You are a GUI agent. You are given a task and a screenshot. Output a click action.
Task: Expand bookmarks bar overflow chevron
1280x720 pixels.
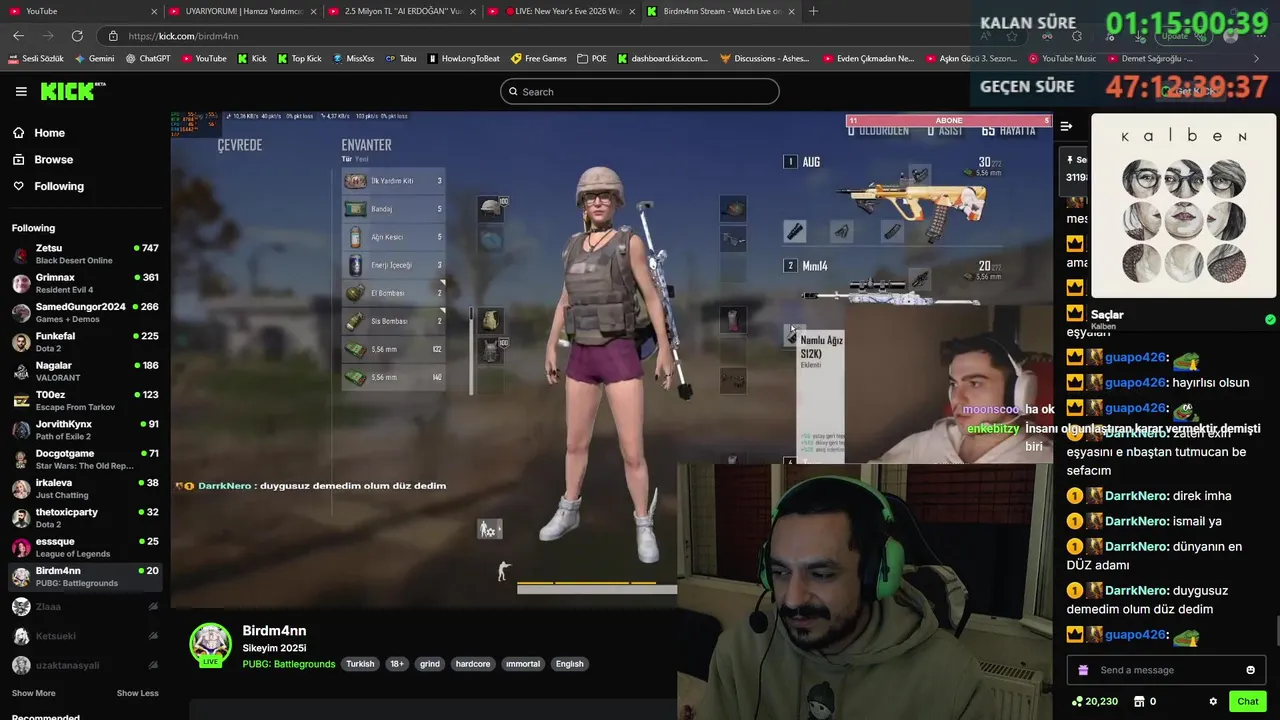coord(1257,59)
